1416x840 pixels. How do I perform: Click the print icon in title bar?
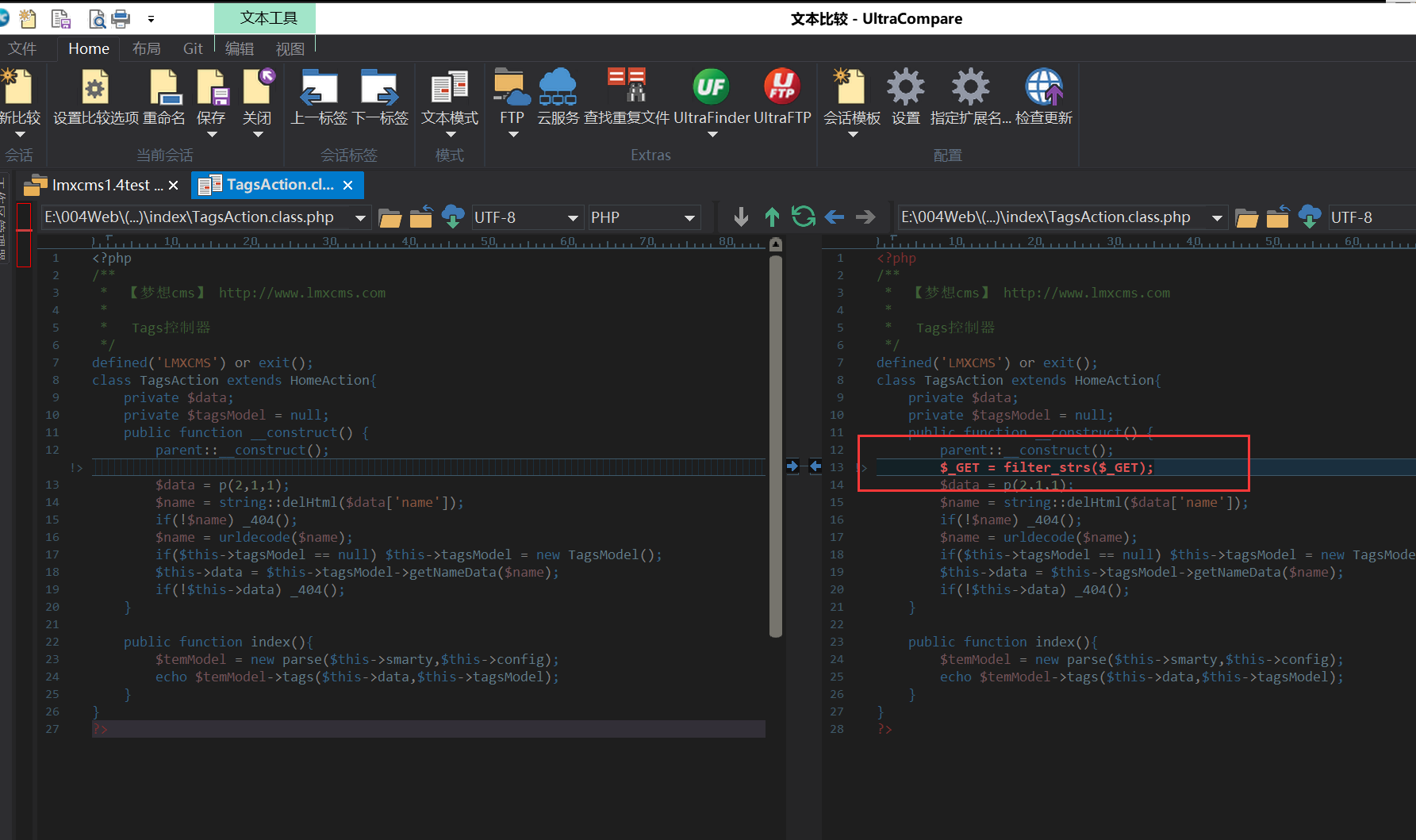(x=121, y=17)
